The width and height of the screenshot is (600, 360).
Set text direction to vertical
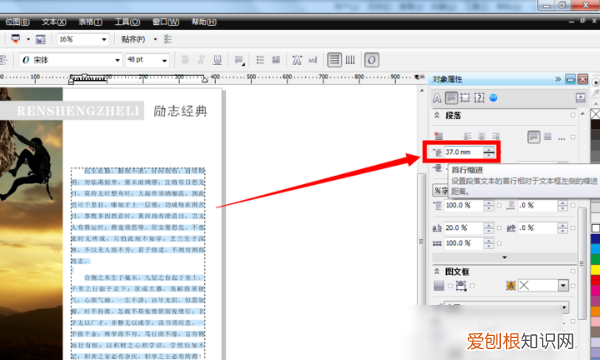[350, 60]
